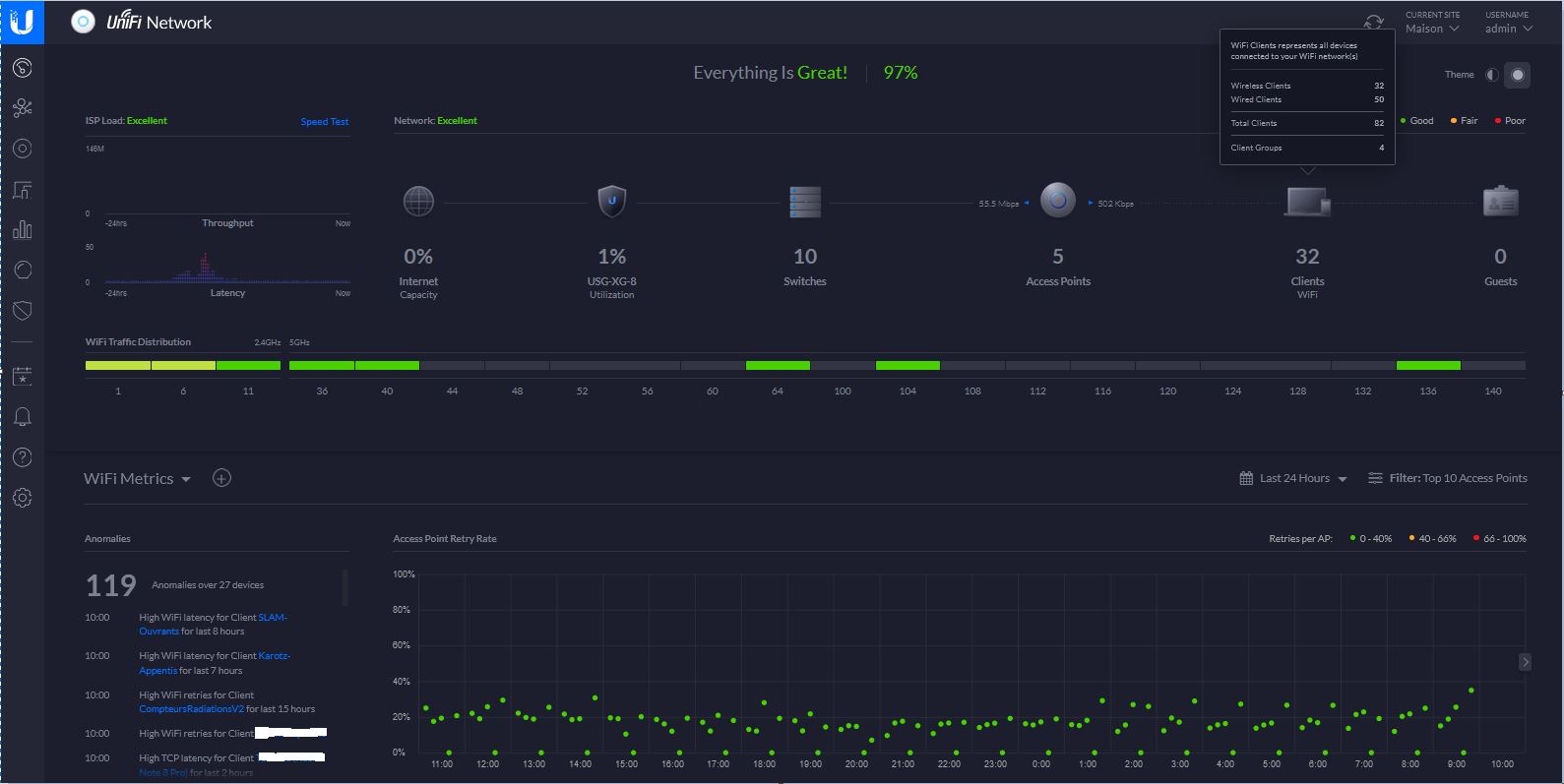Open the Devices circle icon in sidebar
1564x784 pixels.
[22, 149]
